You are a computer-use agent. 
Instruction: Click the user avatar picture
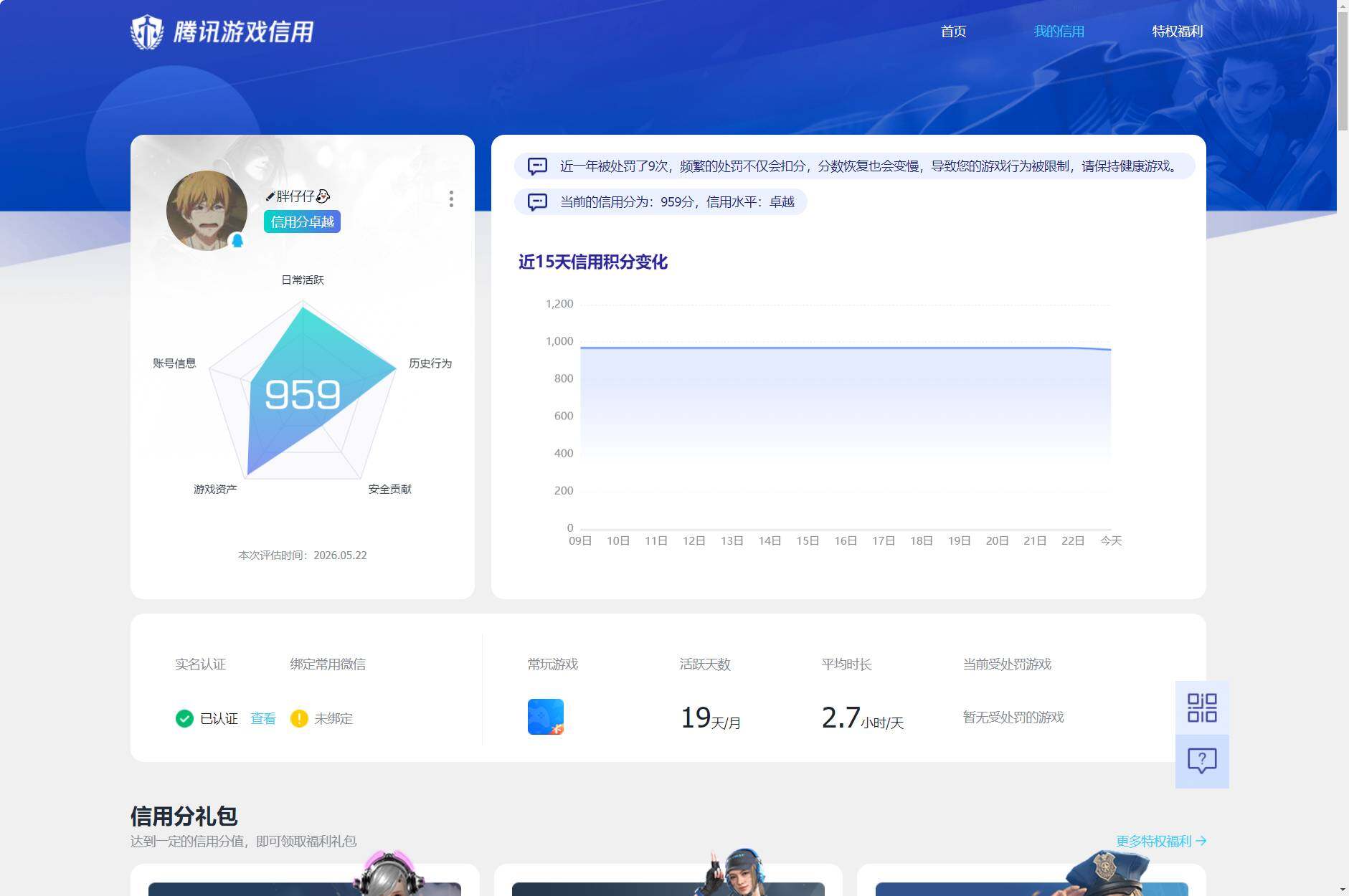[207, 210]
